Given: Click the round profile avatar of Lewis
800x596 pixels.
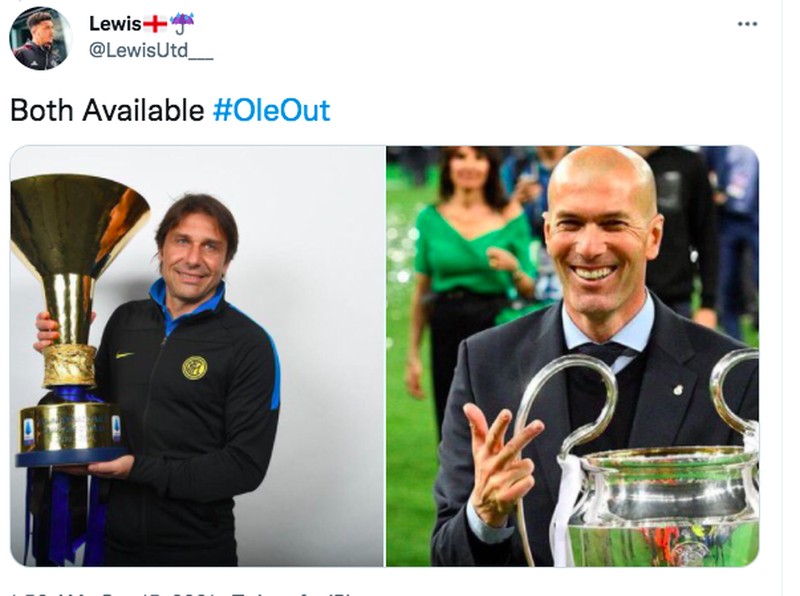Looking at the screenshot, I should (x=40, y=39).
